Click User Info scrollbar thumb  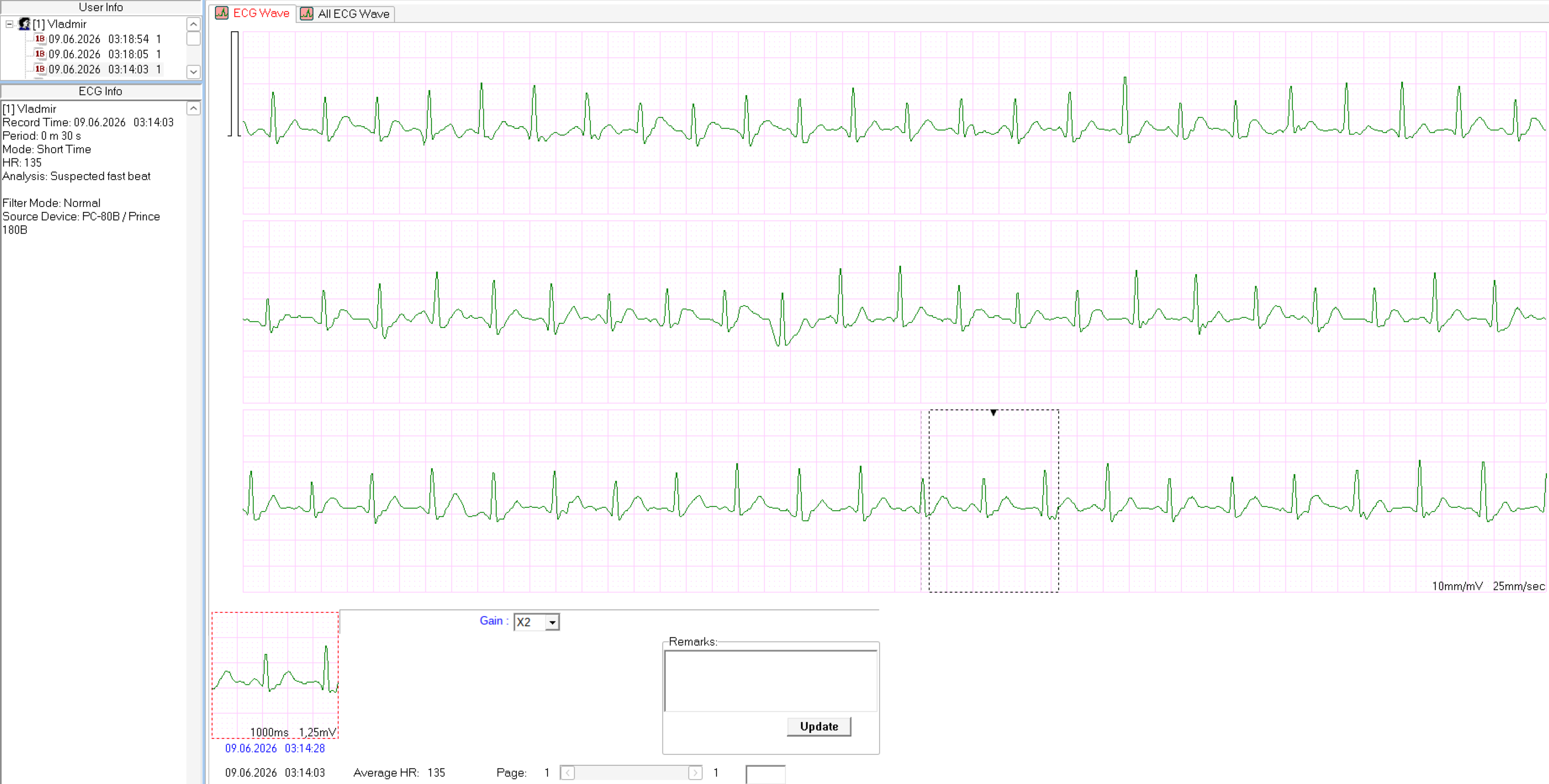(x=194, y=39)
